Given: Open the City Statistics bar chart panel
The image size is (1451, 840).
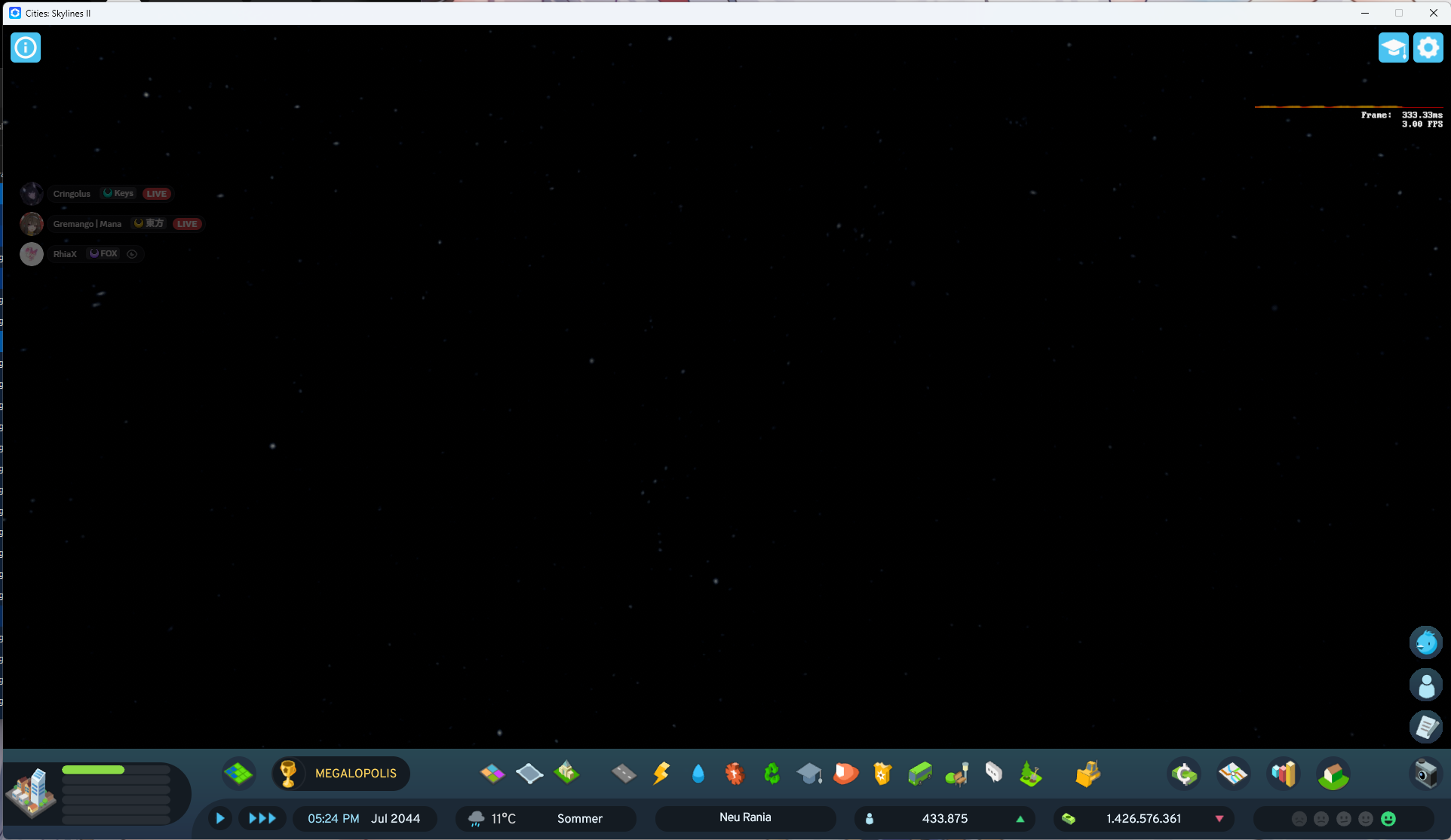Looking at the screenshot, I should pyautogui.click(x=1284, y=774).
